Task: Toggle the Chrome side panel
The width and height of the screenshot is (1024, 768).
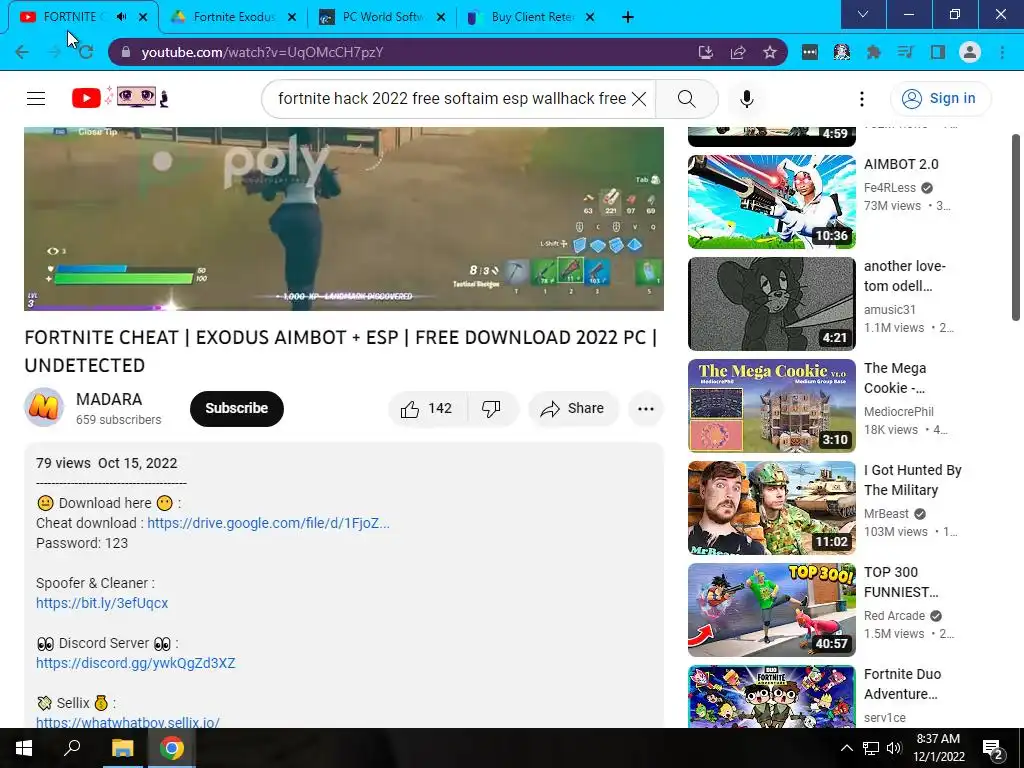Action: pos(938,52)
